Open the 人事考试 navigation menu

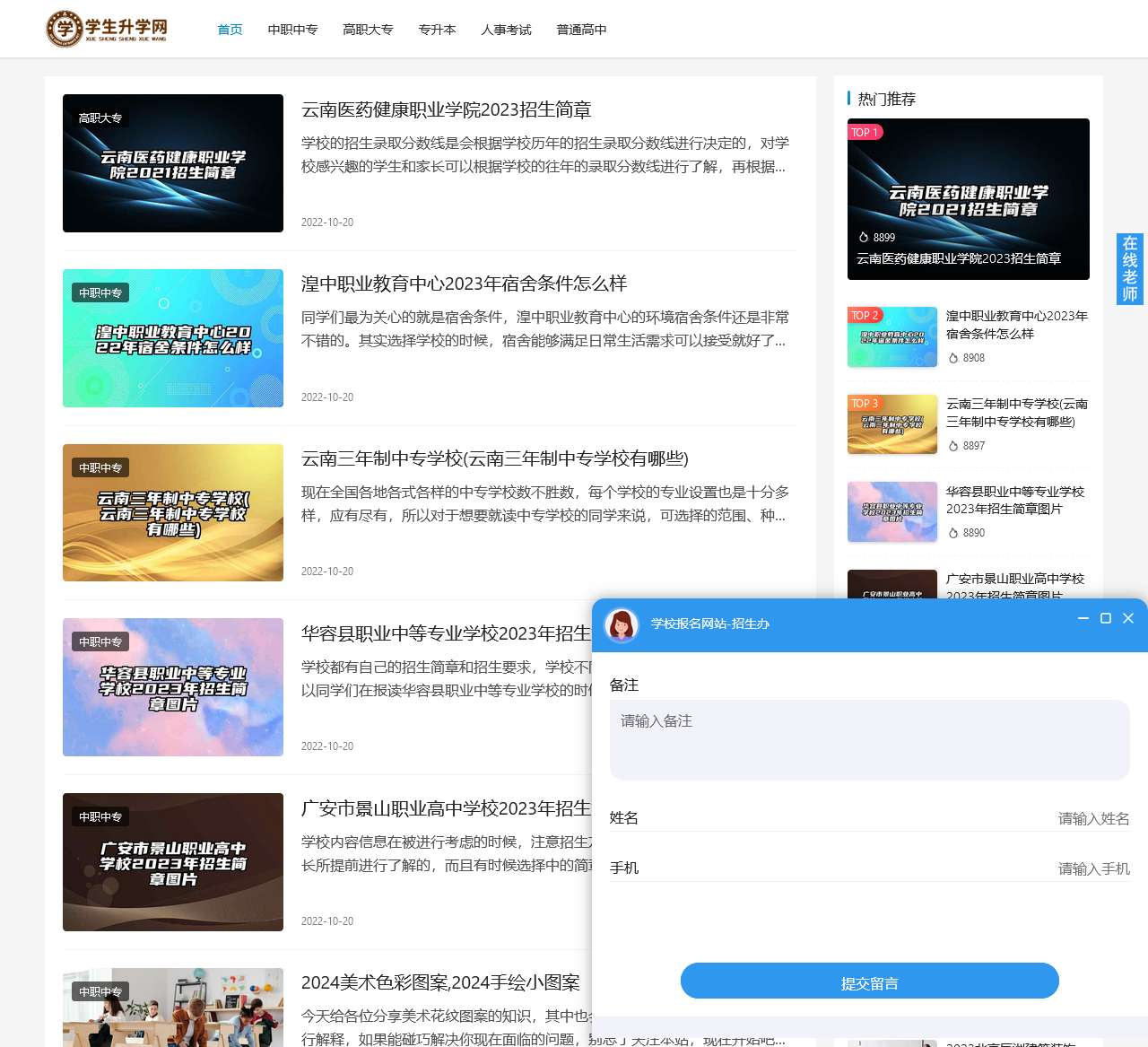pyautogui.click(x=506, y=30)
